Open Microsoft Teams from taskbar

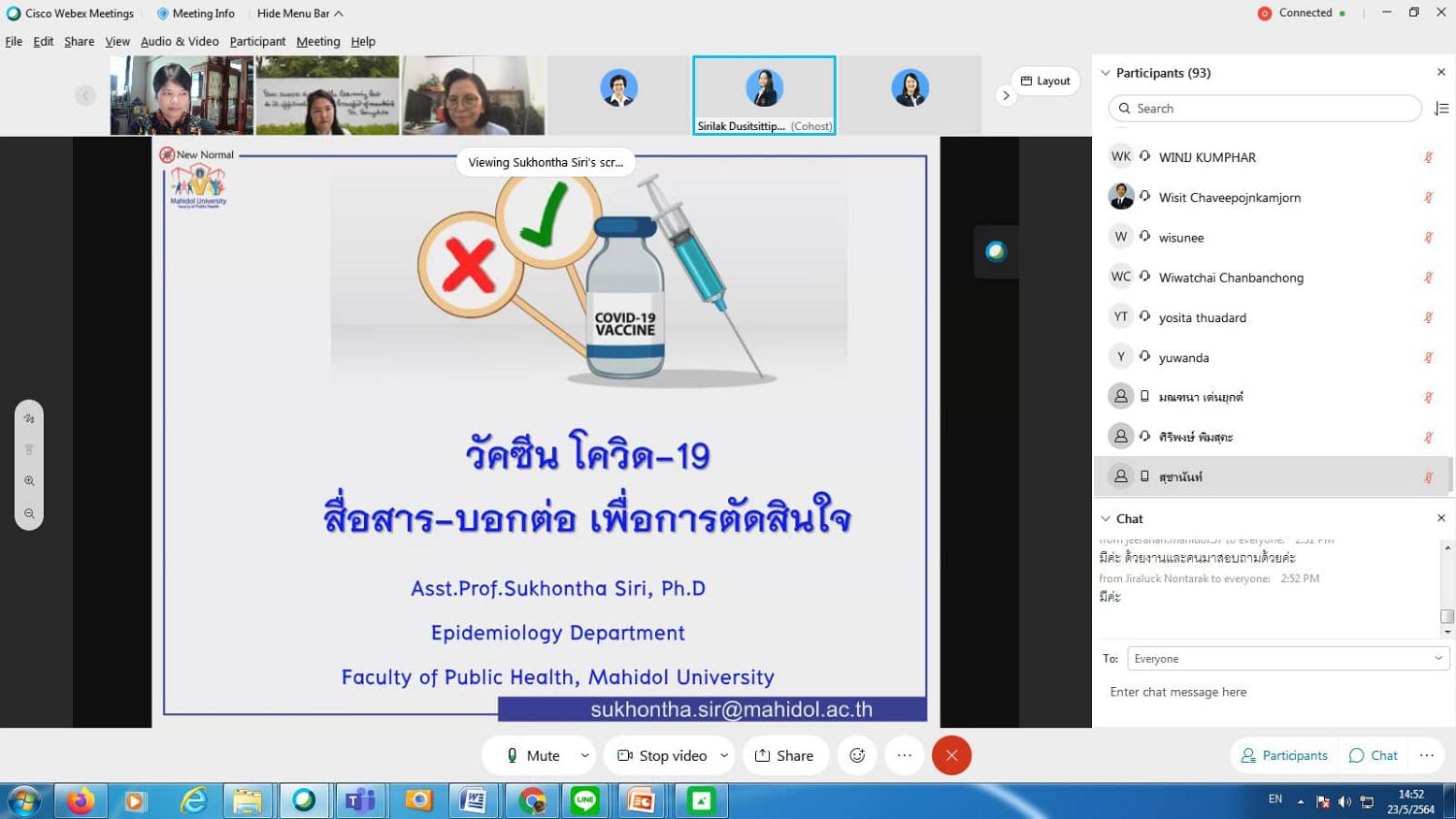click(x=360, y=802)
